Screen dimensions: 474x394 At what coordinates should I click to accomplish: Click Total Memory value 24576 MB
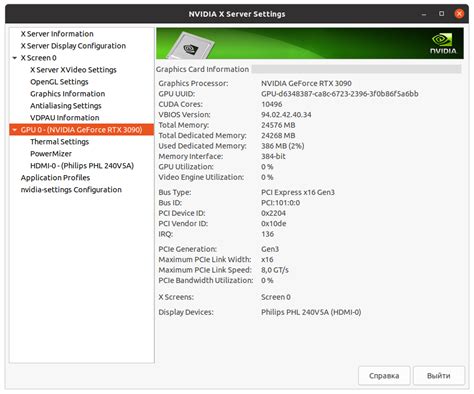[278, 125]
